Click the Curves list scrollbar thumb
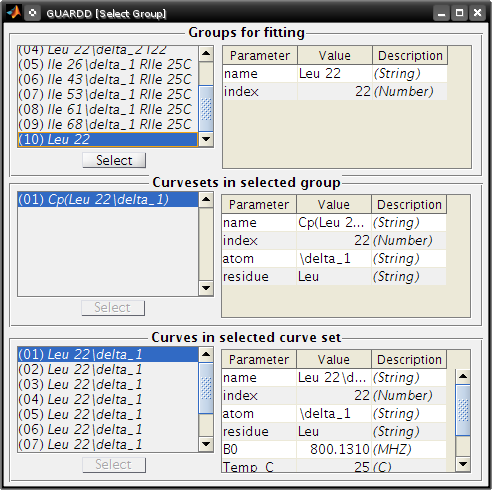The height and width of the screenshot is (490, 492). click(206, 388)
